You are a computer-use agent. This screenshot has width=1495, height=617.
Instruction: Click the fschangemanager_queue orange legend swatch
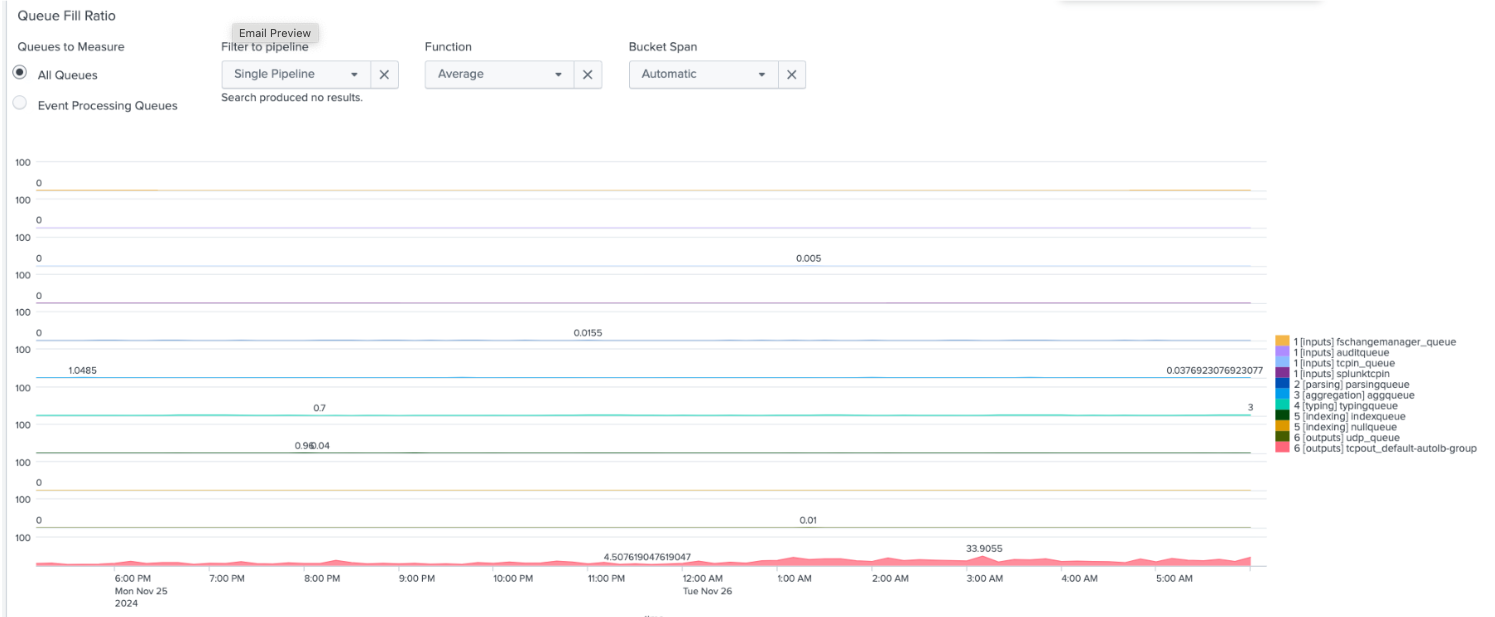(1283, 342)
